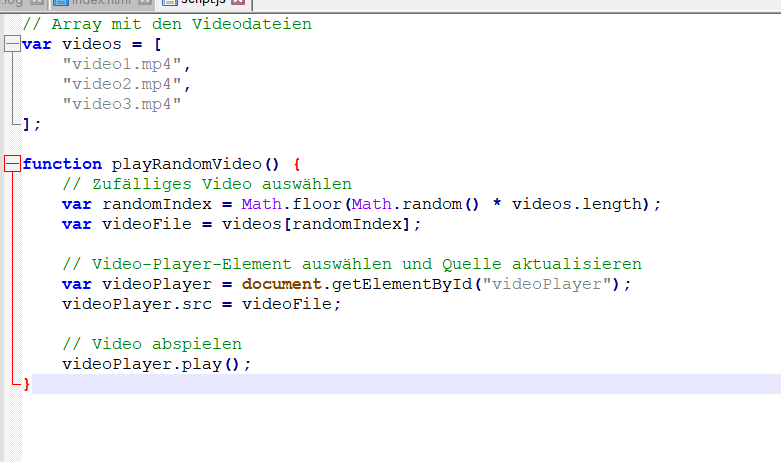Click the comment "// Video abspielen"
The height and width of the screenshot is (462, 781).
tap(152, 344)
